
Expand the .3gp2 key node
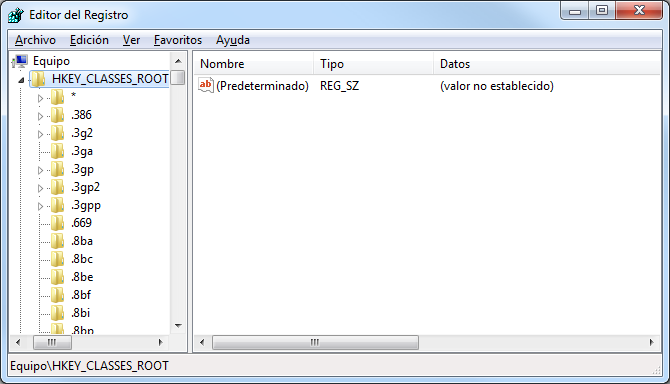coord(40,188)
